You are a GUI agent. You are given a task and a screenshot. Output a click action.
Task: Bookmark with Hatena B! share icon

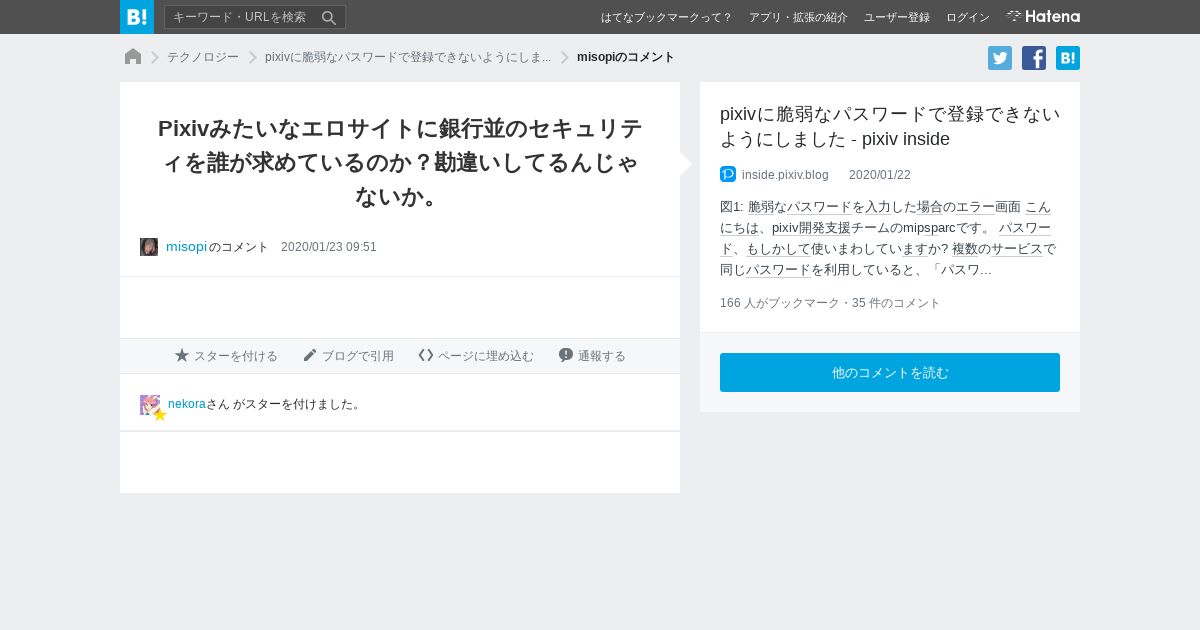(x=1068, y=58)
